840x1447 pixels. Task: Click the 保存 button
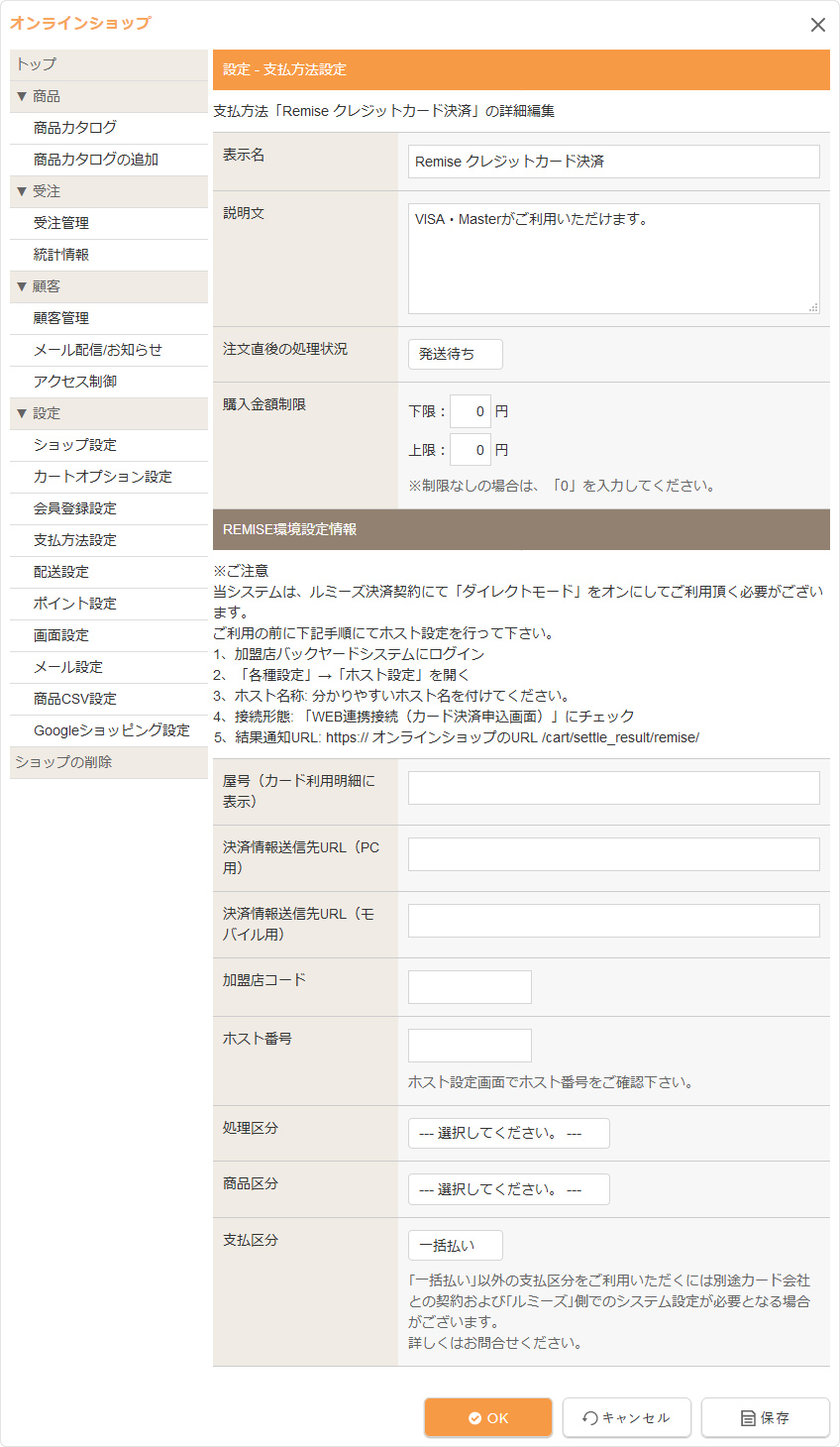coord(765,1417)
